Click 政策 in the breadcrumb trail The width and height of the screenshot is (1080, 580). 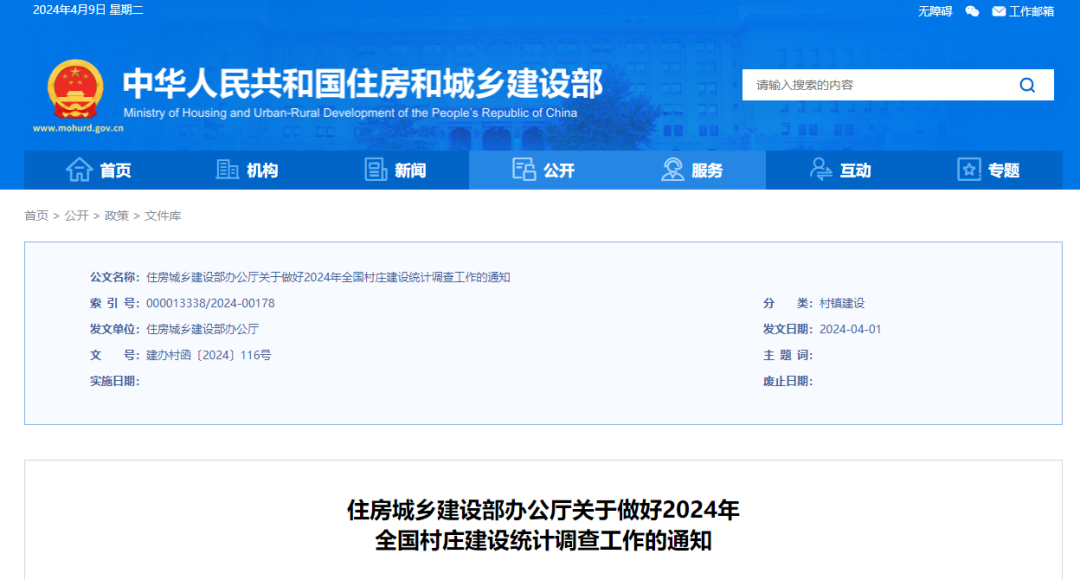pos(117,215)
